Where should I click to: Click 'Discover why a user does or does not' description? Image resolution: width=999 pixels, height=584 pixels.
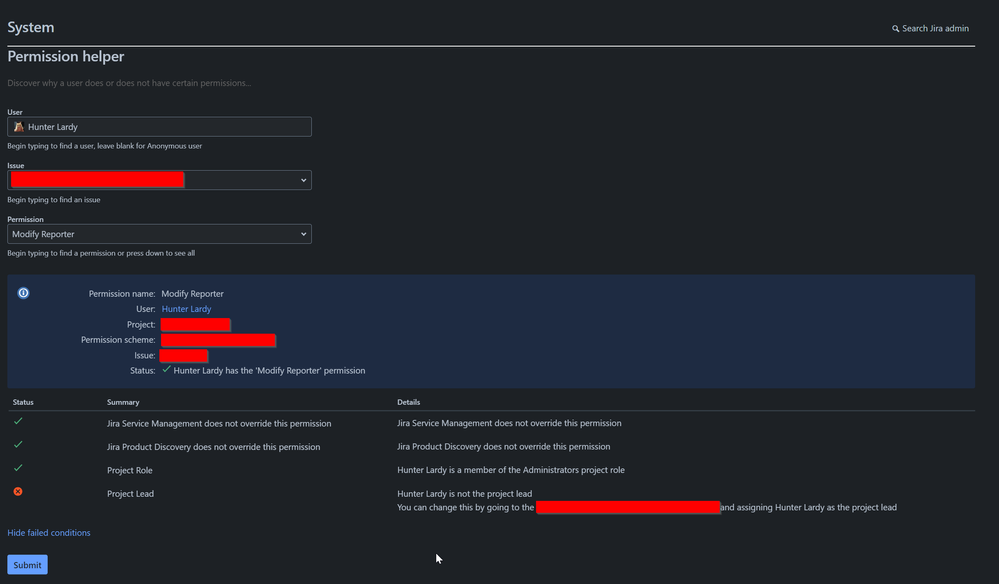pyautogui.click(x=129, y=83)
